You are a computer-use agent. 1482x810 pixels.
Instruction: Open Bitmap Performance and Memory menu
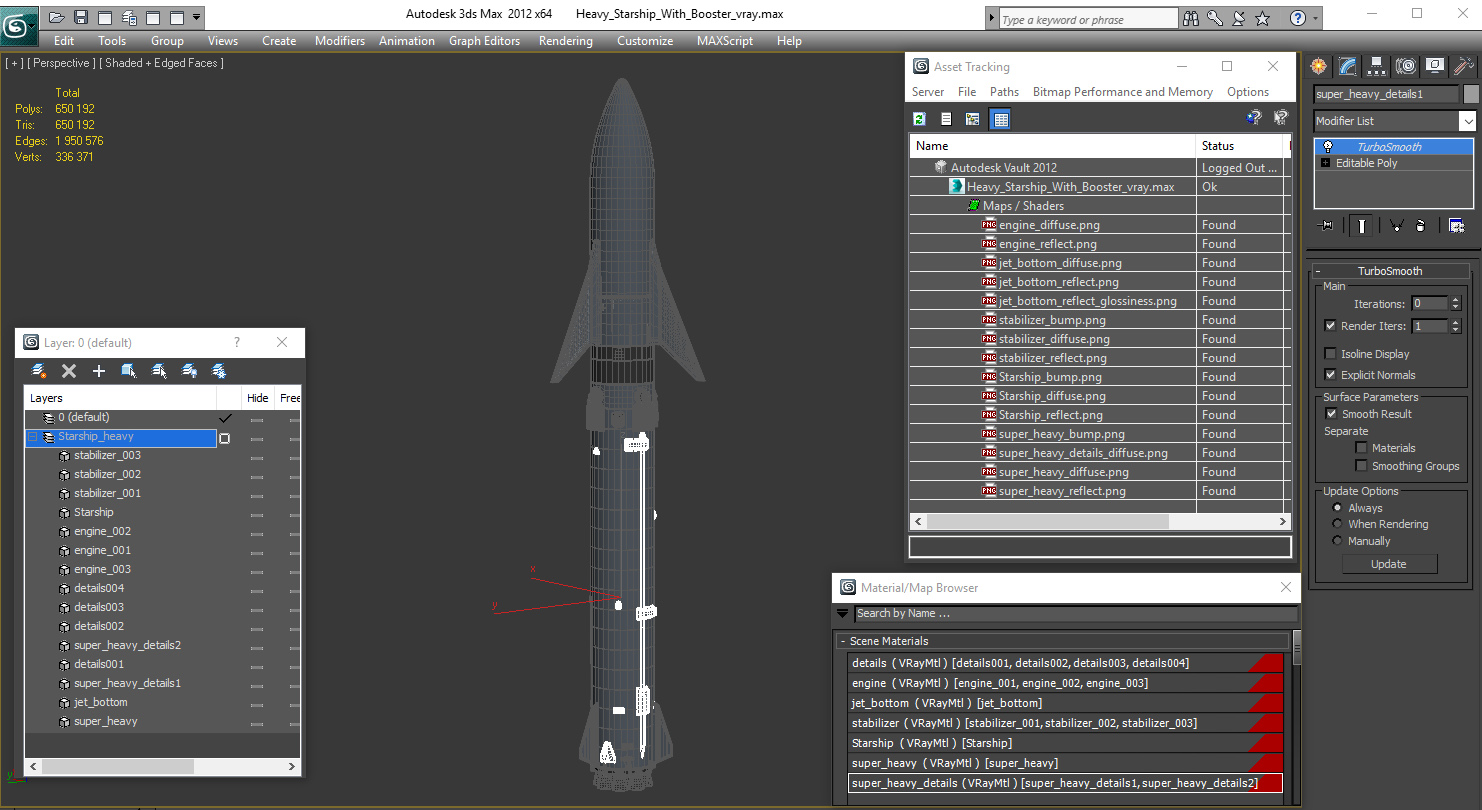point(1123,92)
